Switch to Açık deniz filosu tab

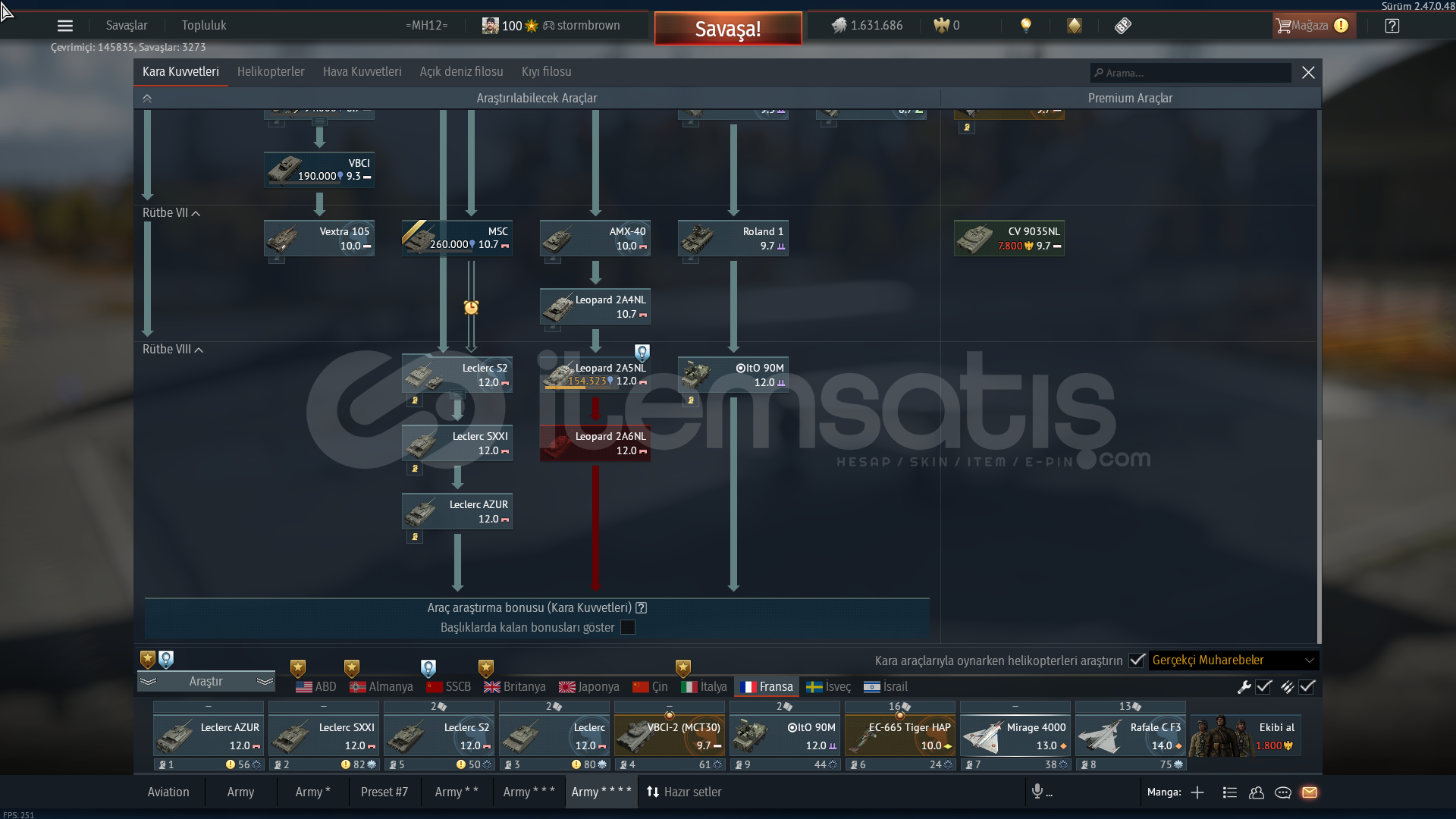tap(462, 72)
